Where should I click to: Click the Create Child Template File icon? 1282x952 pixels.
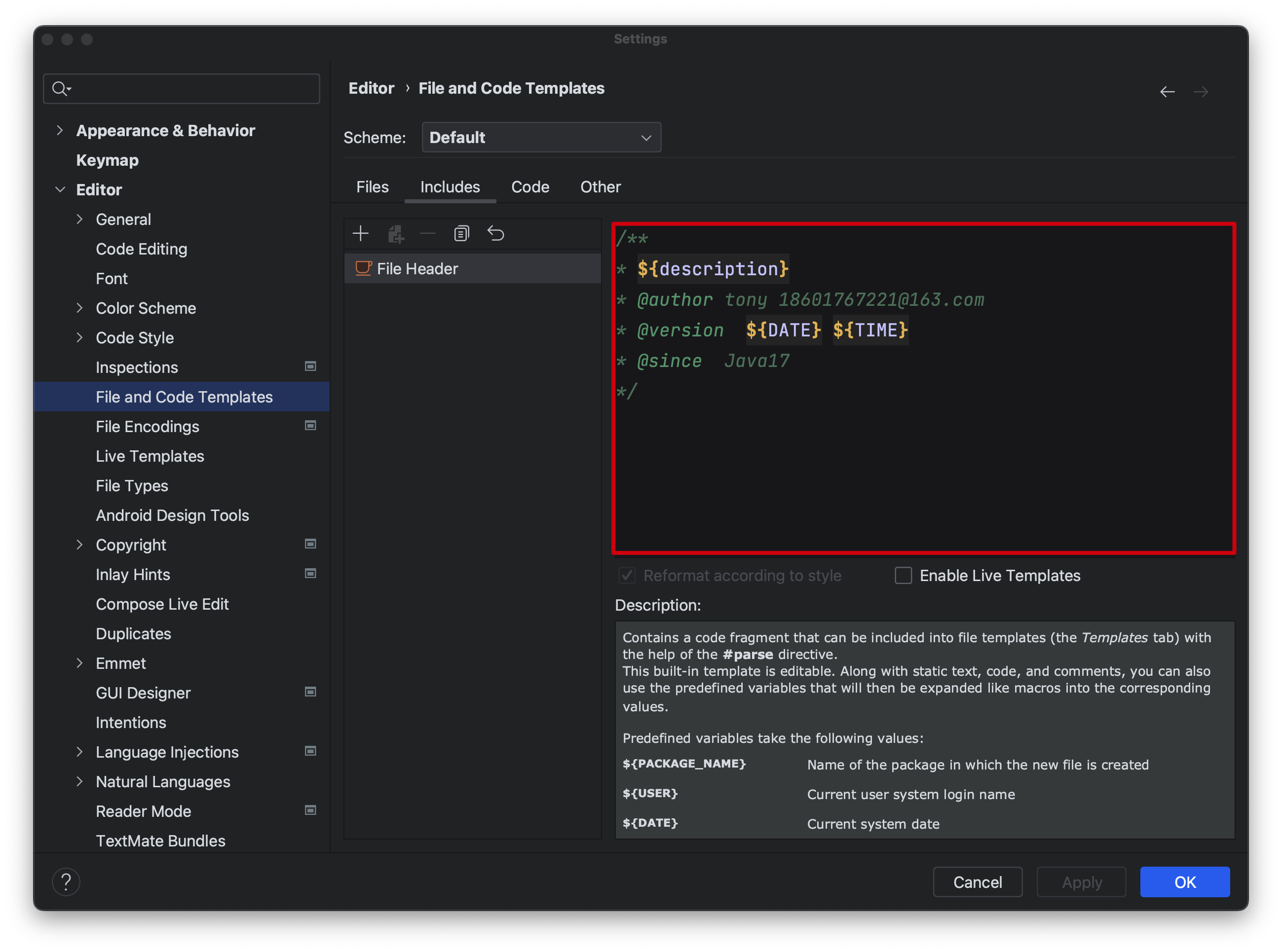pos(395,233)
